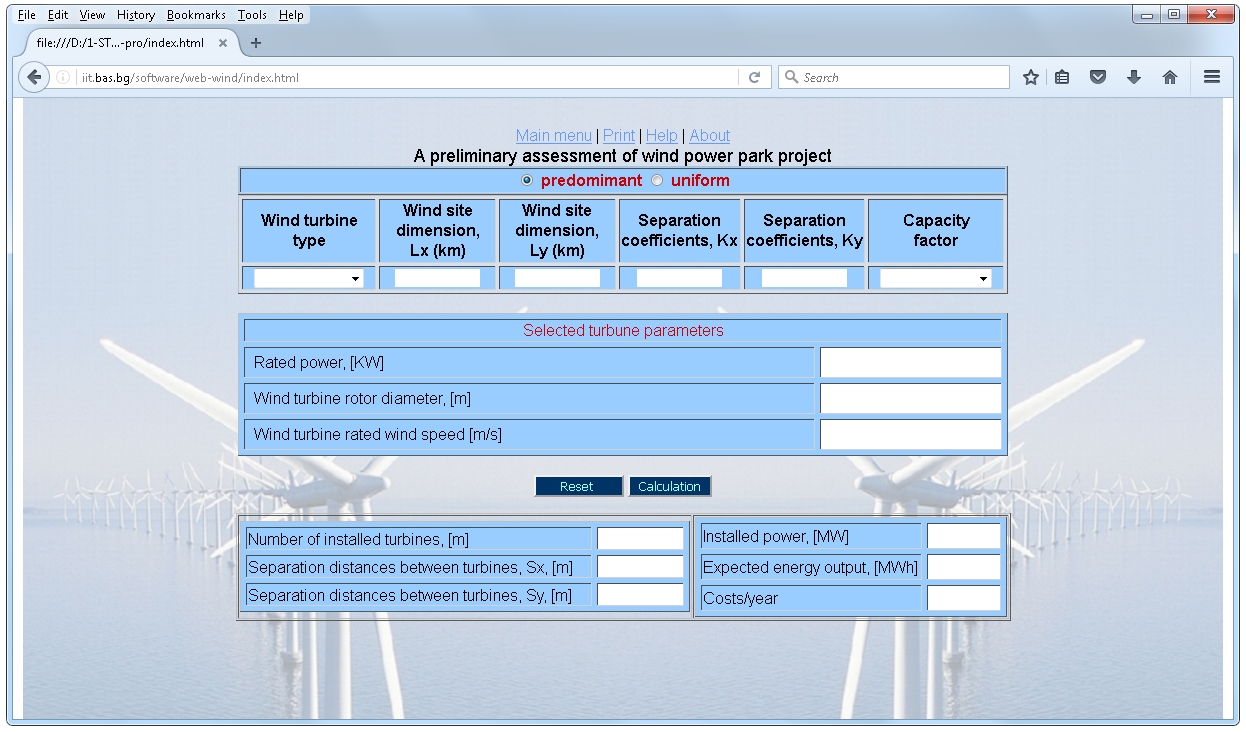
Task: Click the rated wind speed value field
Action: point(910,435)
